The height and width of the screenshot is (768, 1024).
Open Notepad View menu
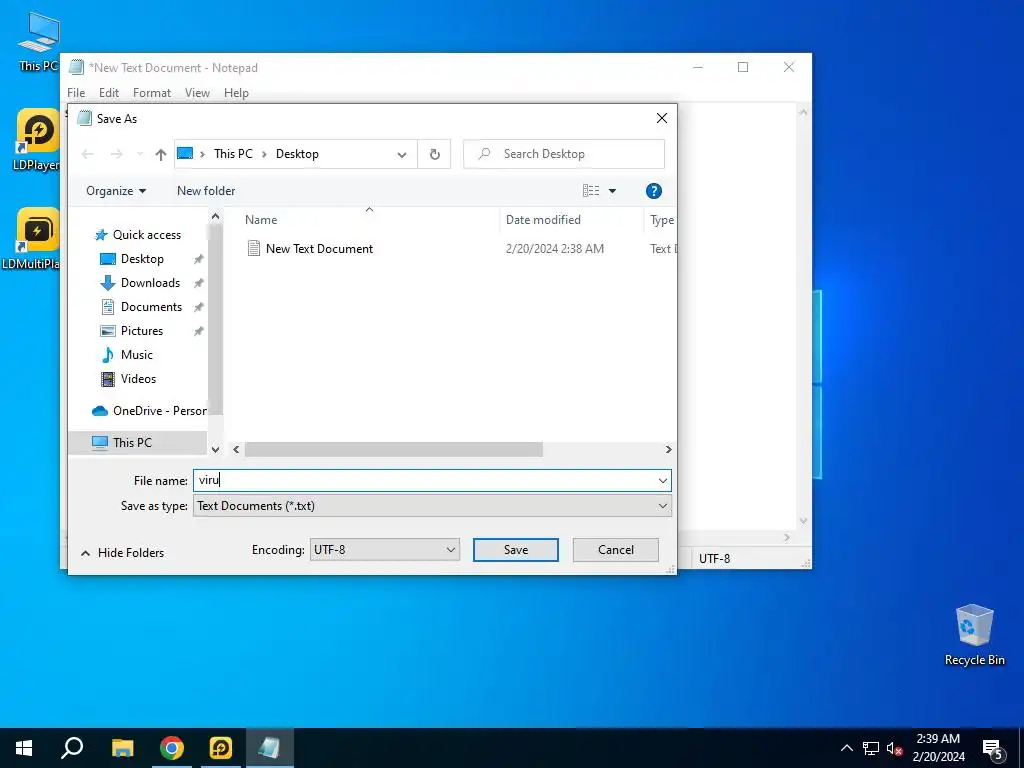[197, 93]
